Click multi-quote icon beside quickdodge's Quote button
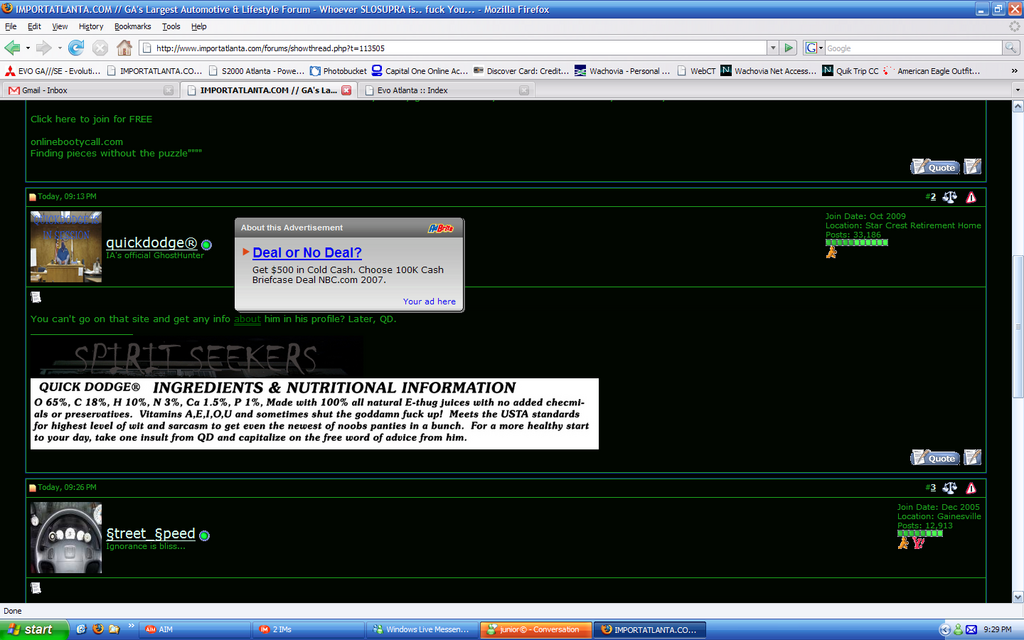This screenshot has width=1024, height=640. click(972, 457)
